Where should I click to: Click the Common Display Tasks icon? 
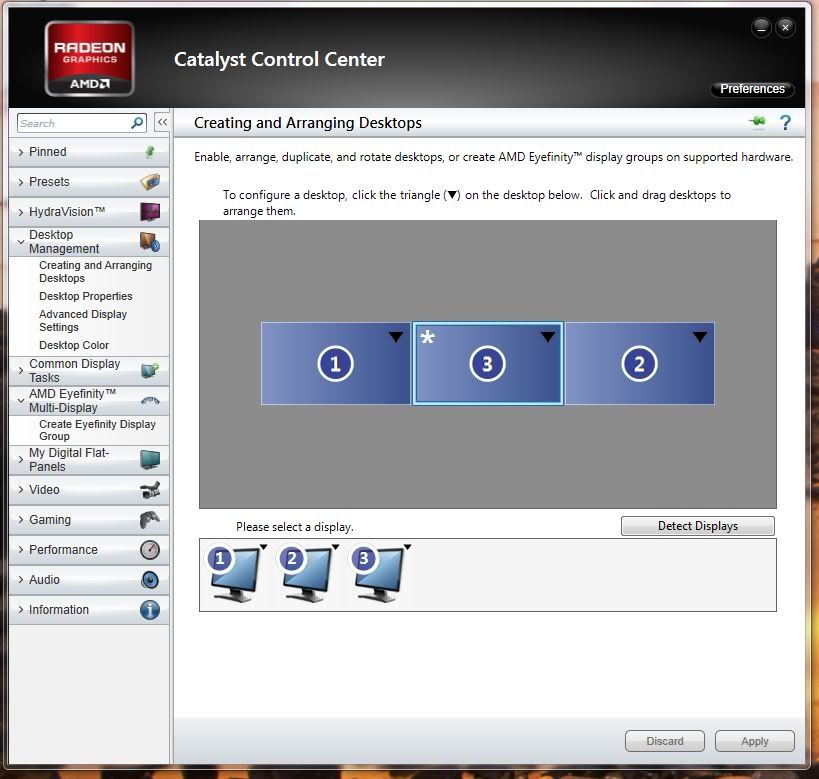[150, 370]
